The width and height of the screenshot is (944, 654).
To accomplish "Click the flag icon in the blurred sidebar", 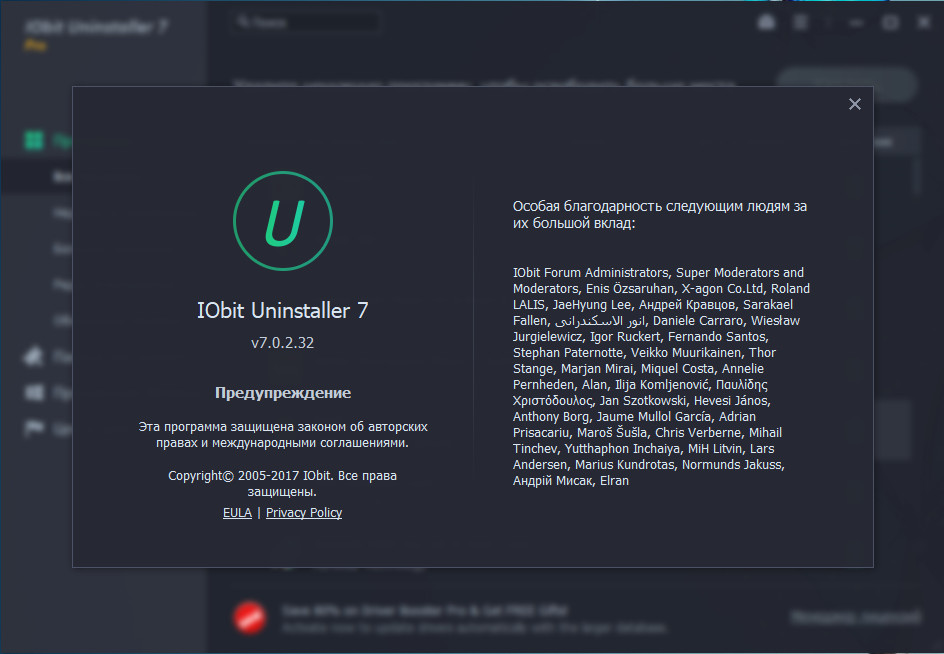I will (x=34, y=428).
